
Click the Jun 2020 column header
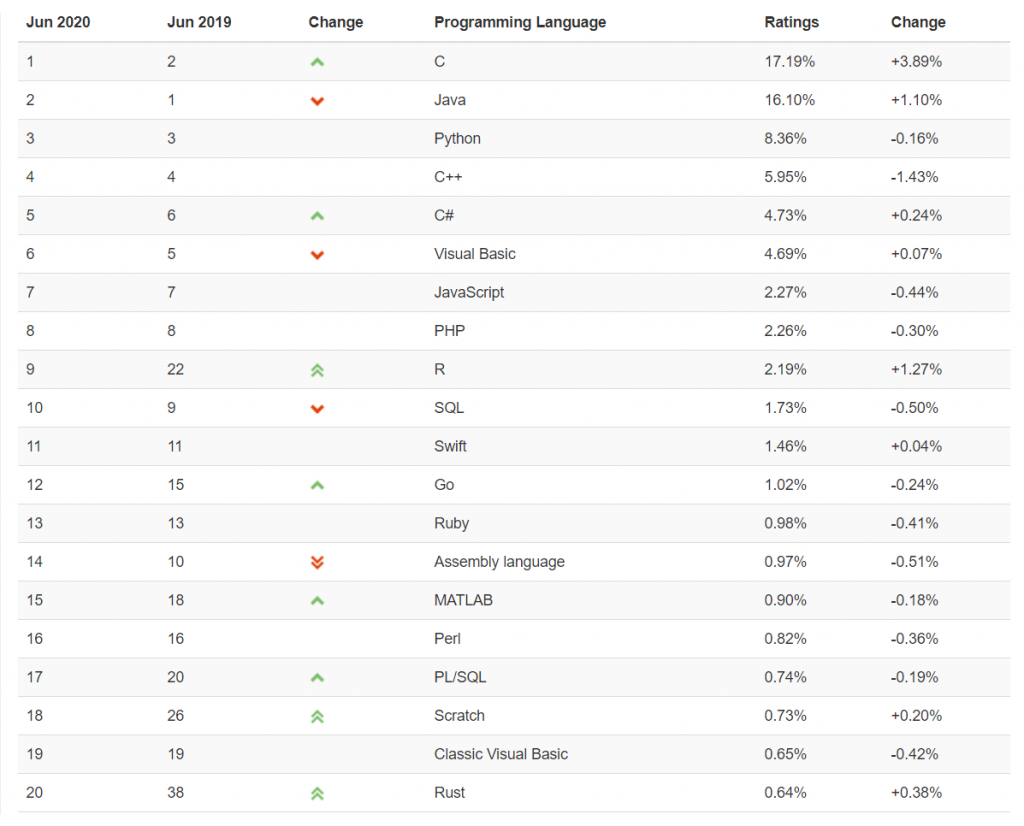pos(58,22)
